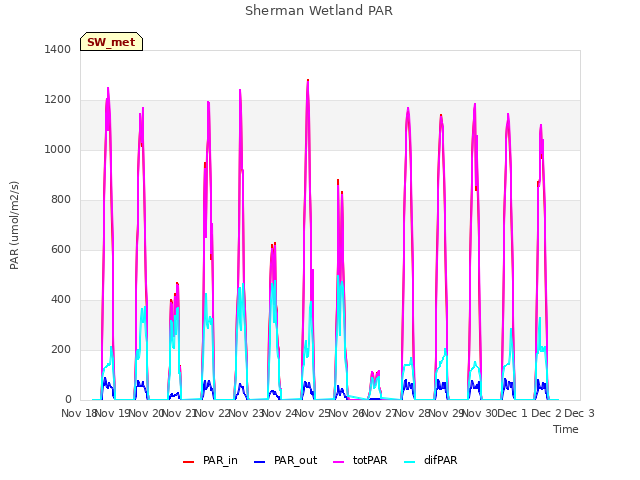The height and width of the screenshot is (480, 640).
Task: Click the chart title Sherman Wetland PAR
Action: tap(319, 10)
